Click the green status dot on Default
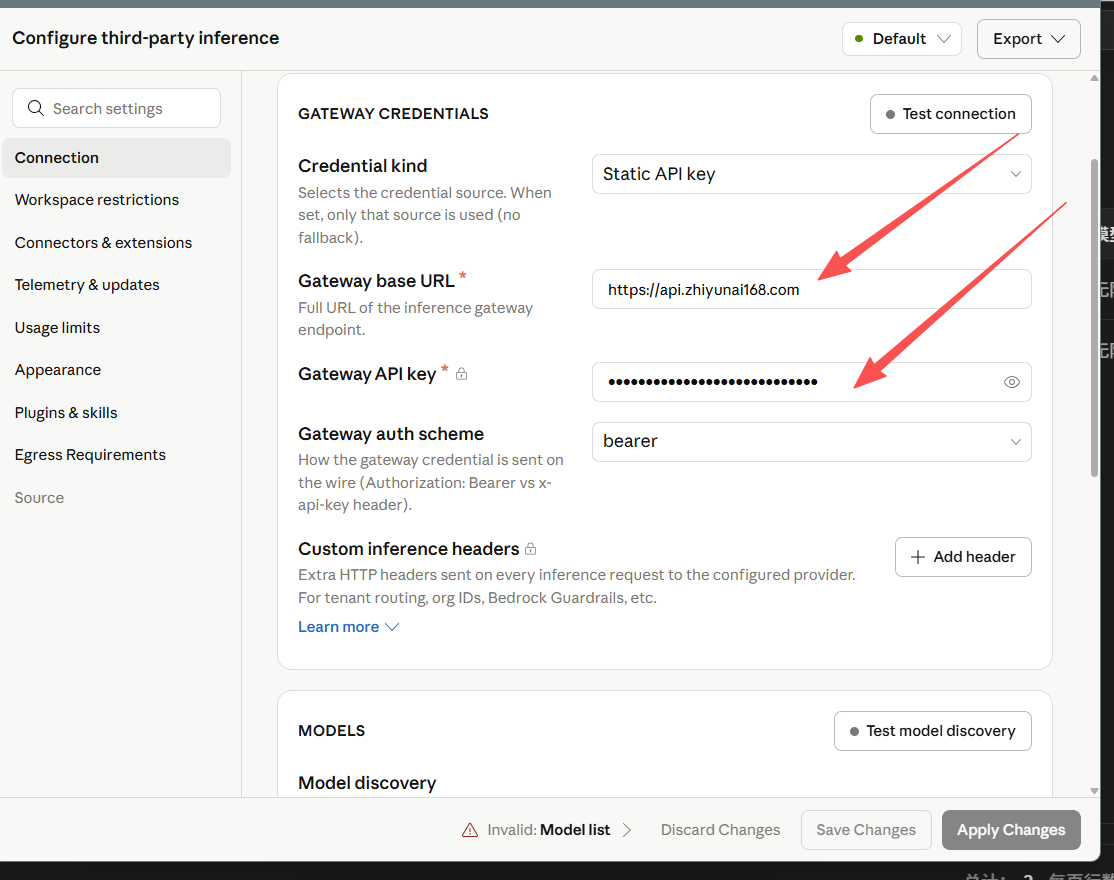Viewport: 1114px width, 880px height. (x=859, y=39)
